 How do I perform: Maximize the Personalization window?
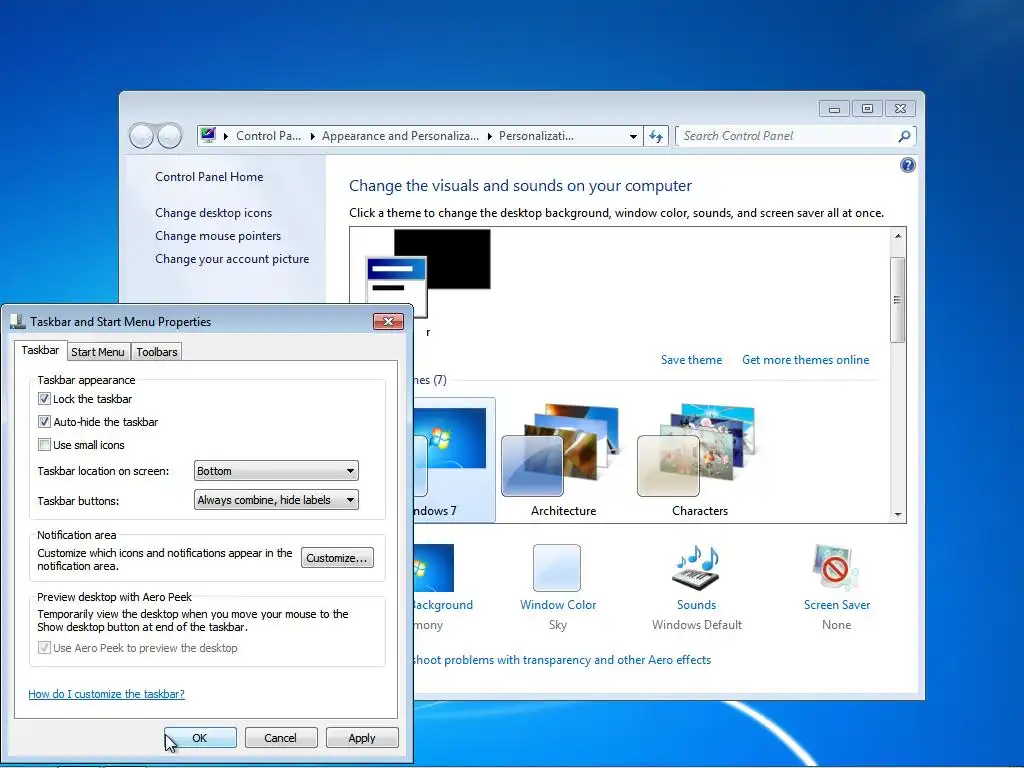click(867, 108)
